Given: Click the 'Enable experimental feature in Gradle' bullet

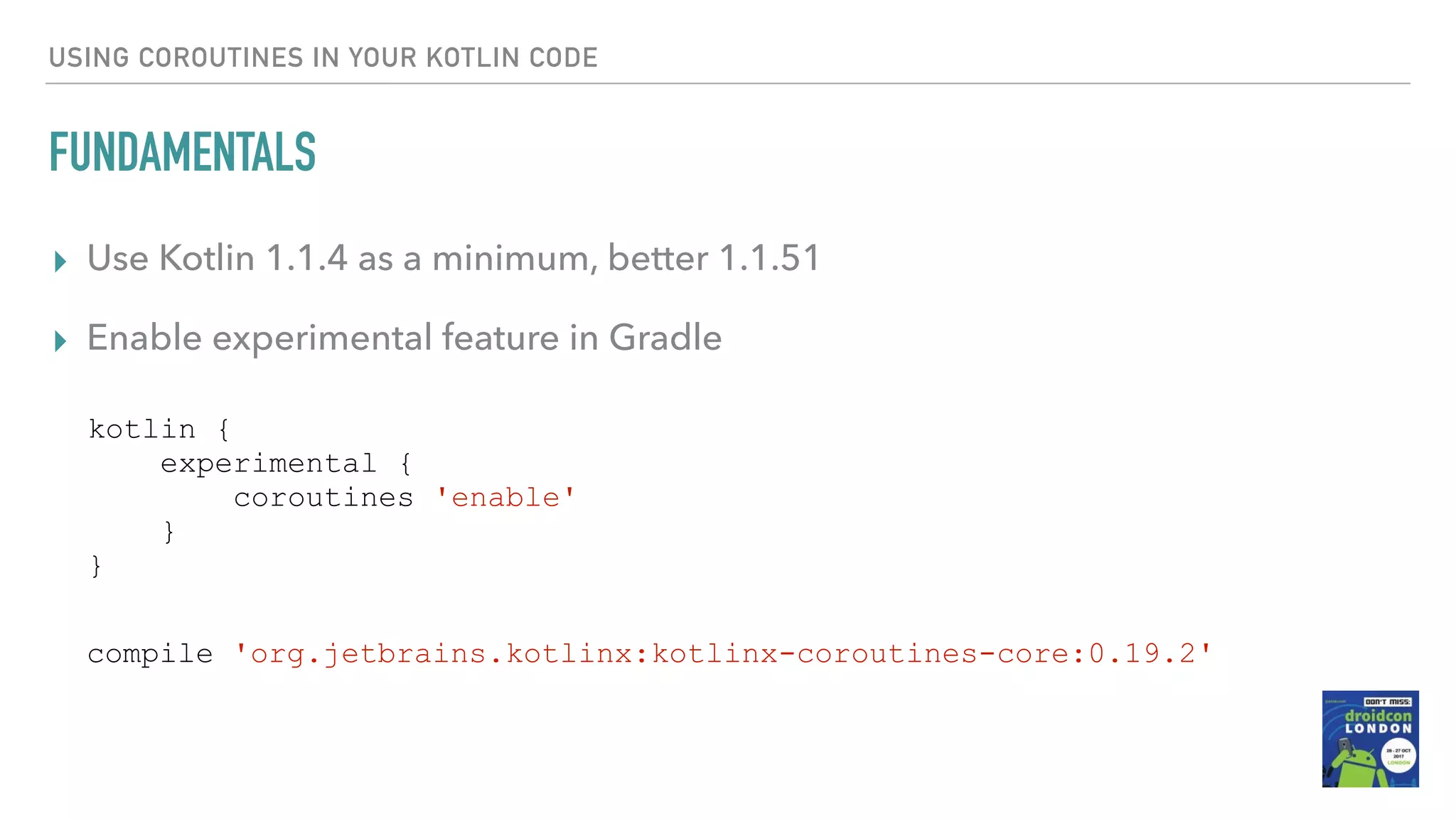Looking at the screenshot, I should click(404, 338).
